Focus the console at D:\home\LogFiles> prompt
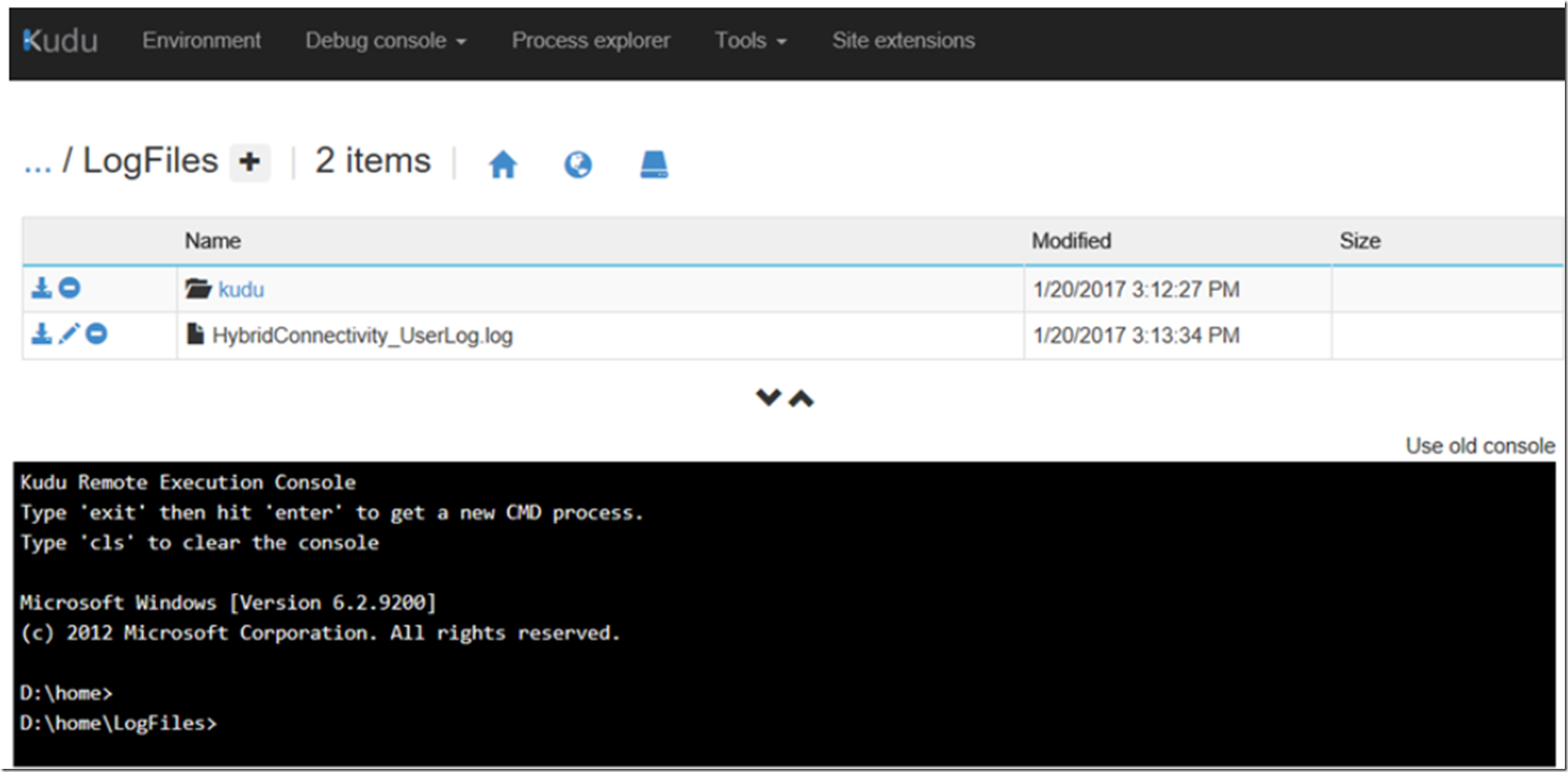 [118, 723]
